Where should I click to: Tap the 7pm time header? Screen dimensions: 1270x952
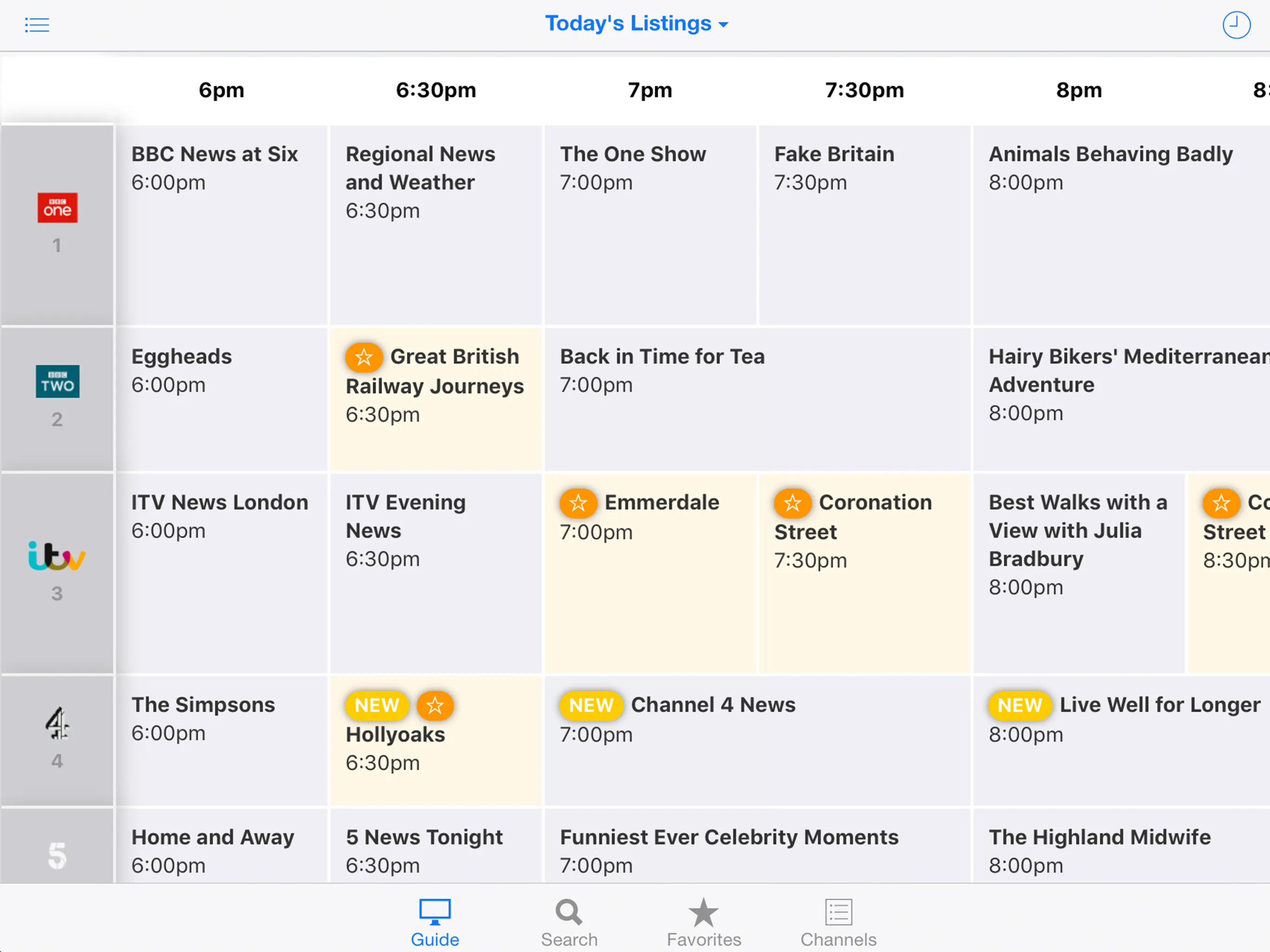[650, 90]
